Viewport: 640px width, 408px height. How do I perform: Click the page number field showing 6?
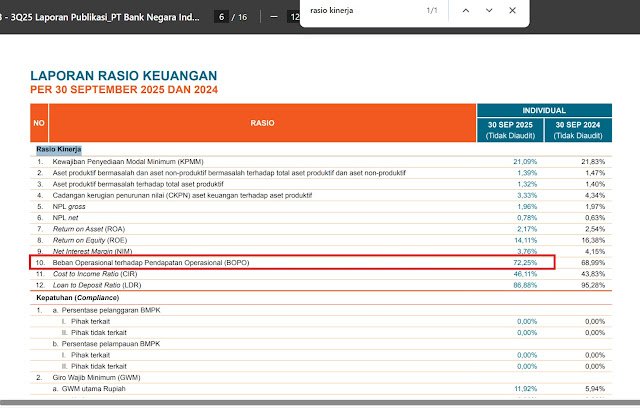[x=221, y=17]
